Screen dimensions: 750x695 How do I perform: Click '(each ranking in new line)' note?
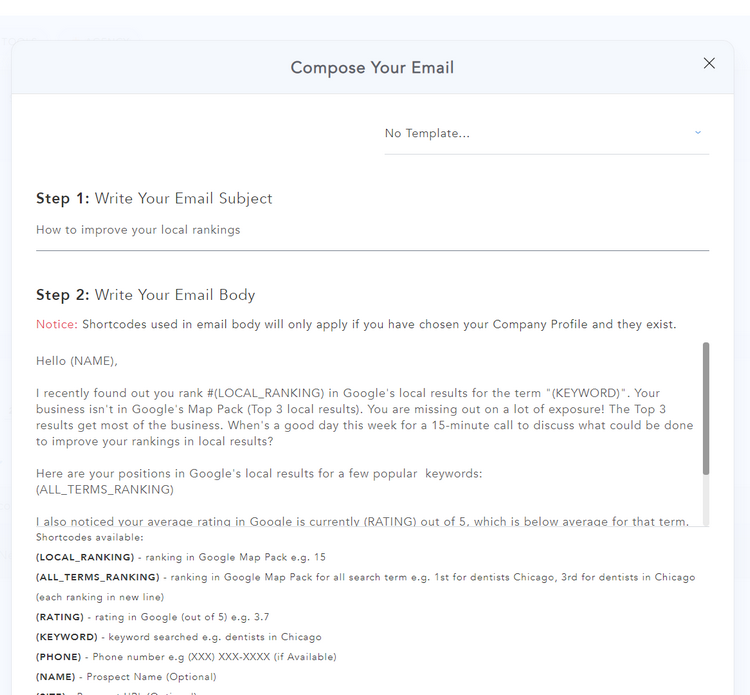(100, 597)
